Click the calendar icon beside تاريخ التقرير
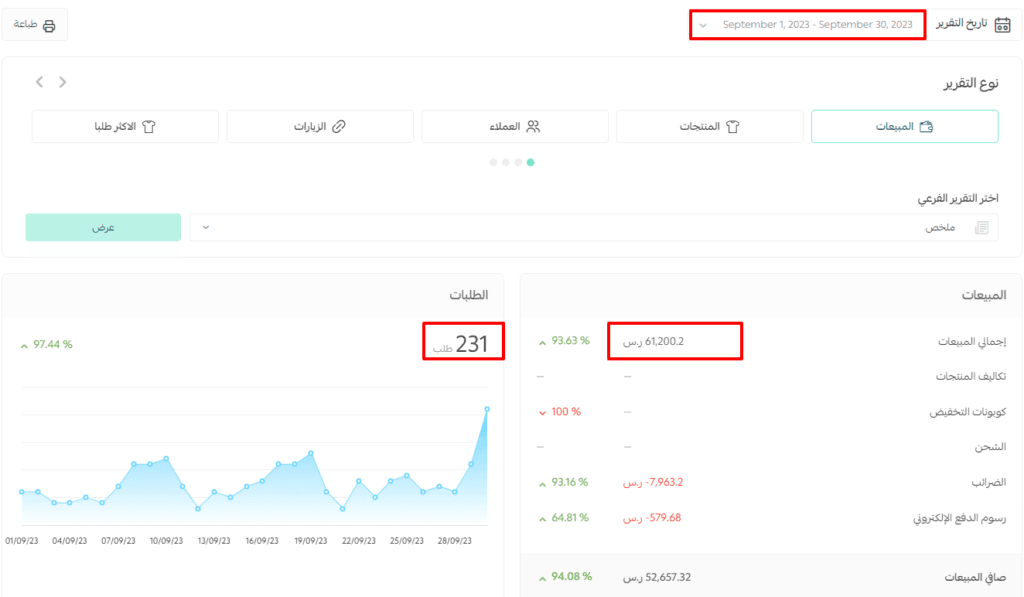Viewport: 1024px width, 597px height. click(x=1002, y=25)
